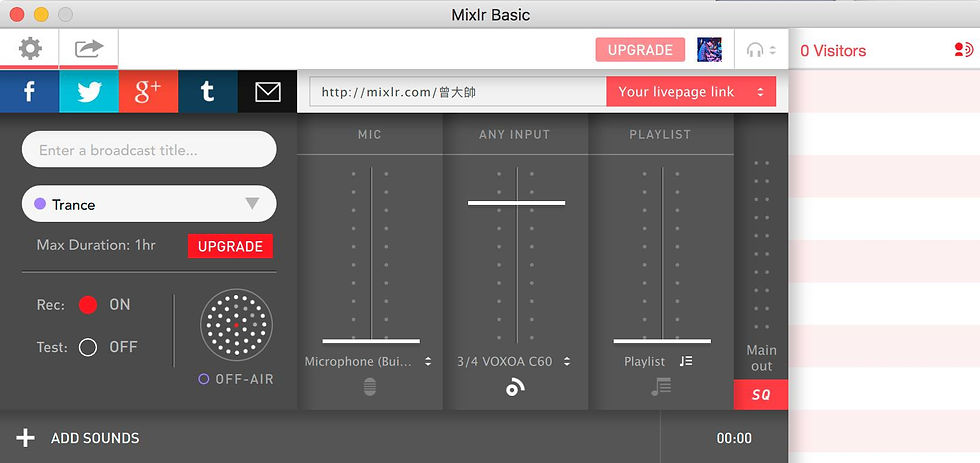Viewport: 980px width, 463px height.
Task: Open the Your livepage link dropdown
Action: (691, 92)
